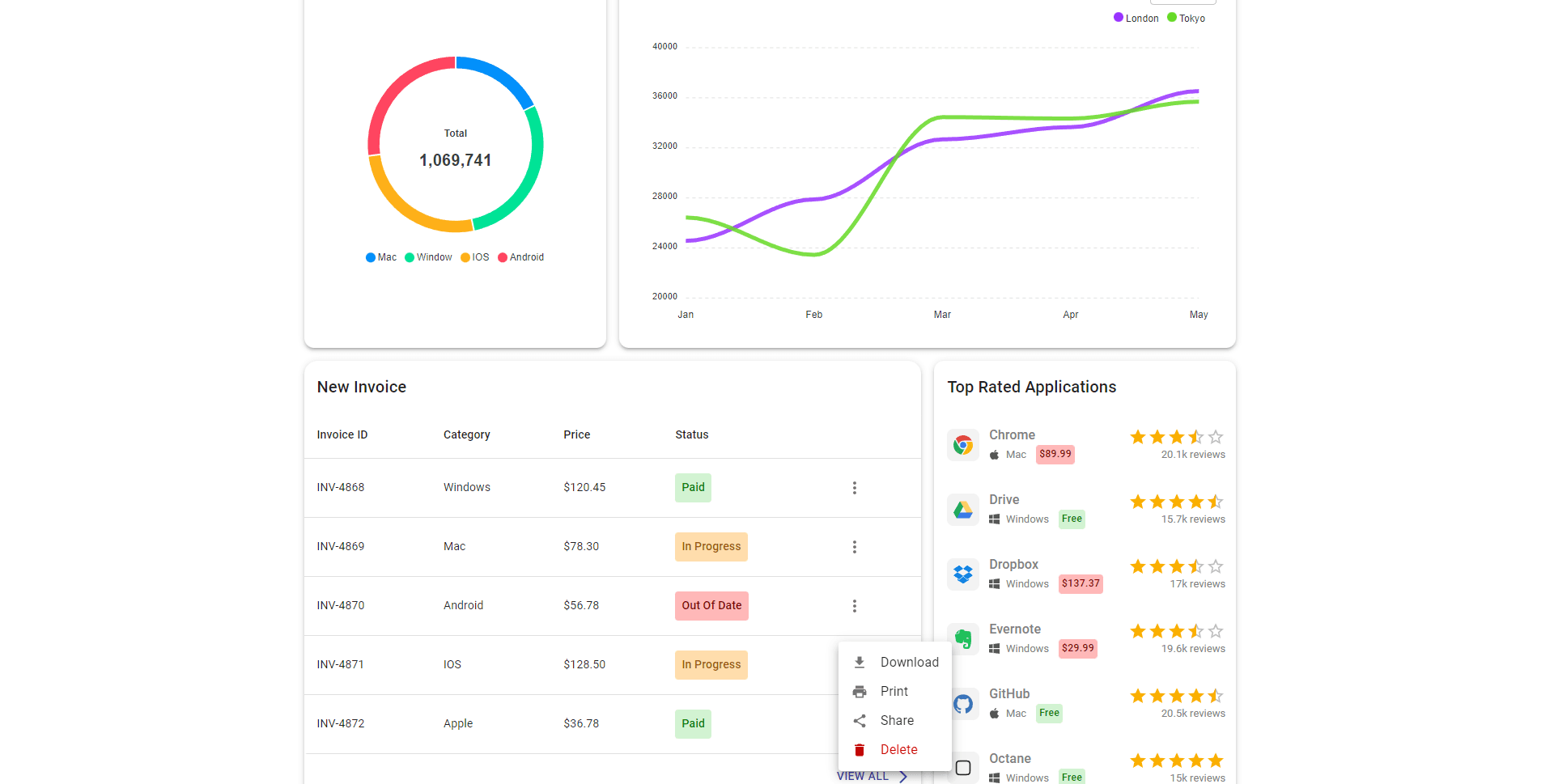
Task: Click the Free tag for GitHub
Action: [x=1049, y=714]
